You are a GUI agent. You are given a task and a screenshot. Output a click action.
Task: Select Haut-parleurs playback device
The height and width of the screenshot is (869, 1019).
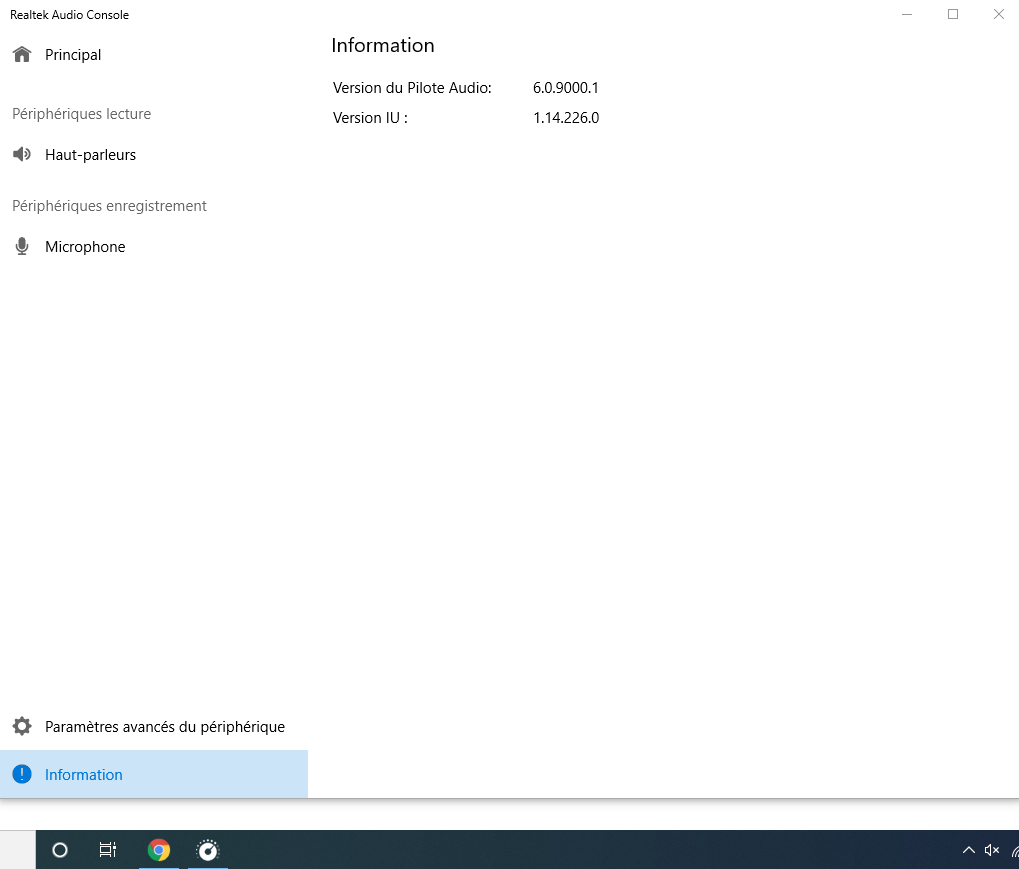153,155
